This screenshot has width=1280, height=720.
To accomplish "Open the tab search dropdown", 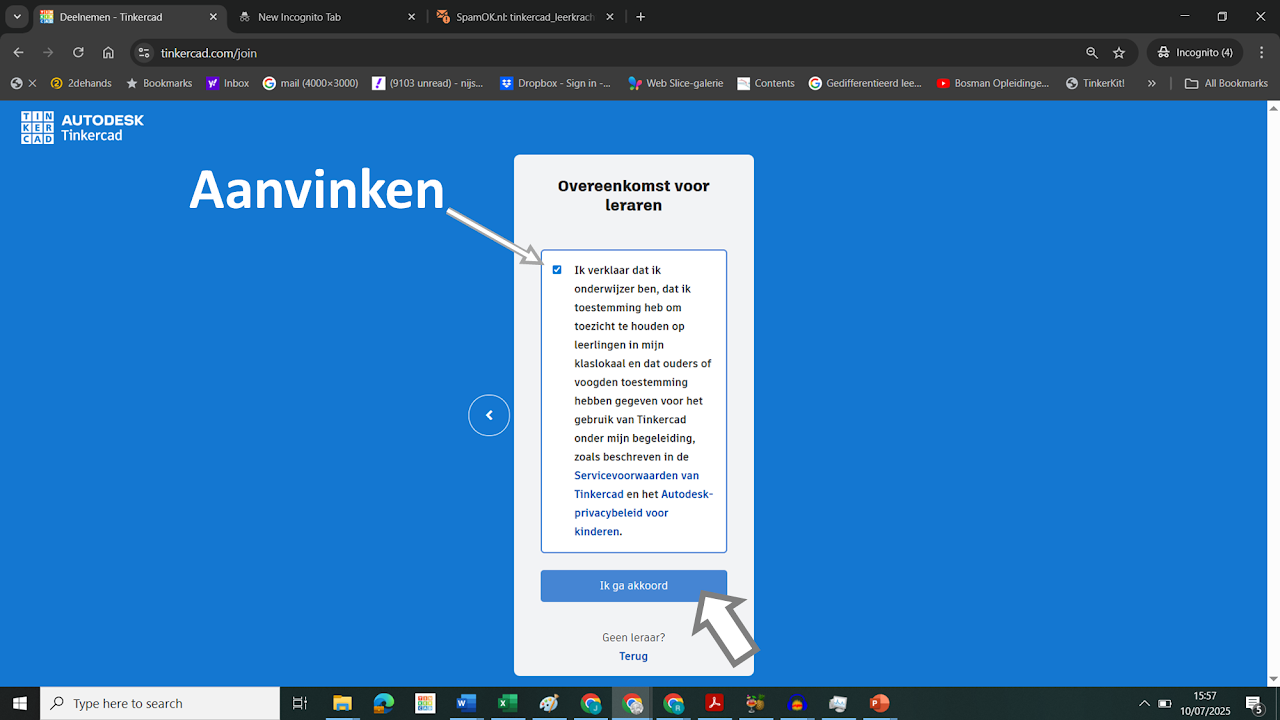I will [x=17, y=17].
